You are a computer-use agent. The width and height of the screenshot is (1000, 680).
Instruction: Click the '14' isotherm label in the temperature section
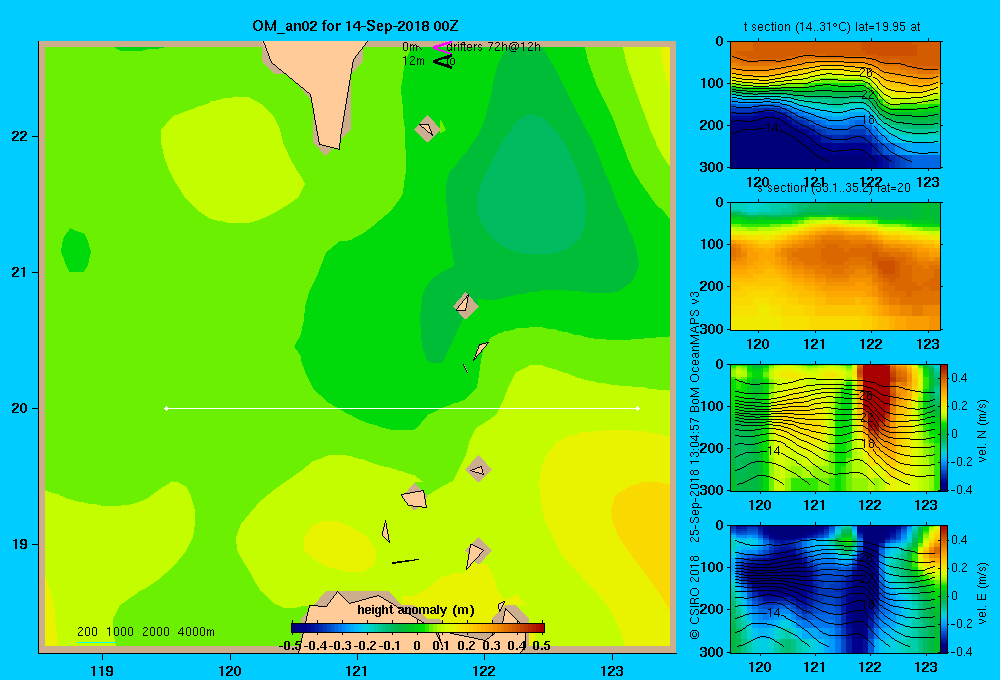(771, 128)
